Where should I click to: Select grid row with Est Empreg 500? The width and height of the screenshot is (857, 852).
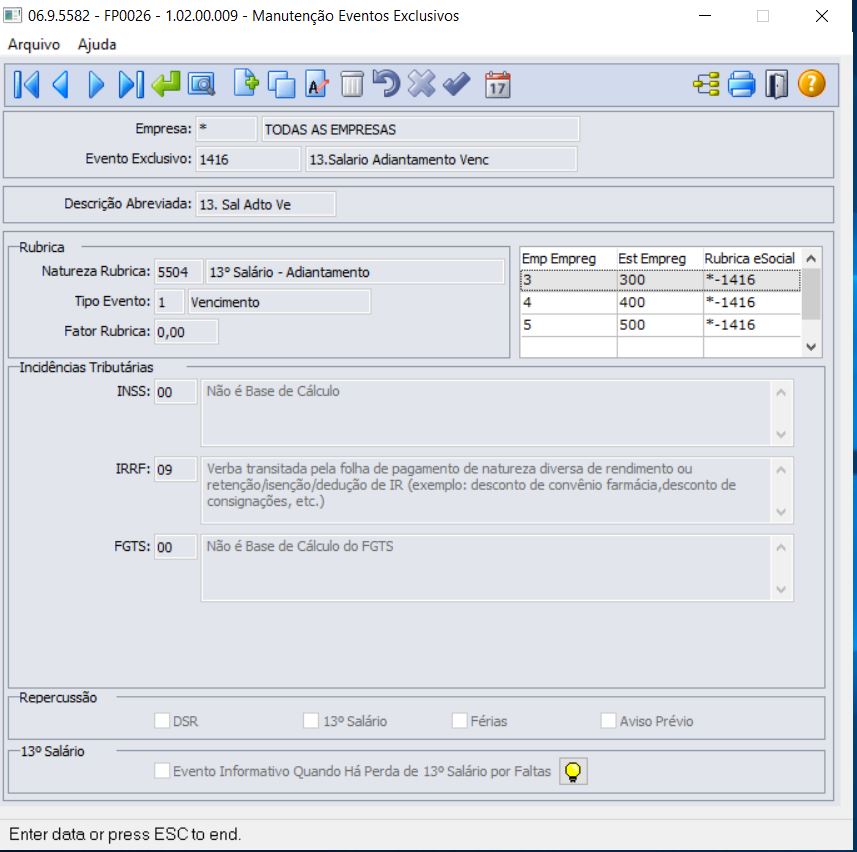[x=660, y=325]
